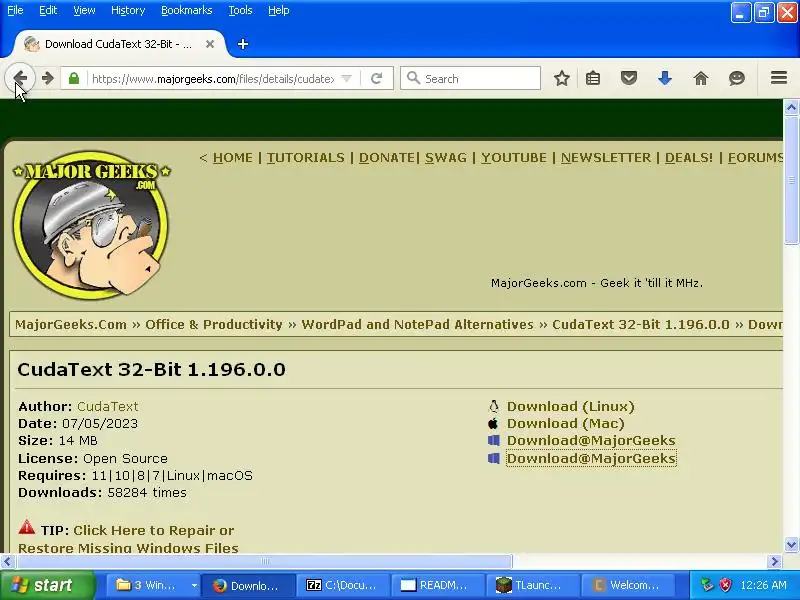800x600 pixels.
Task: Reload the page with the refresh icon
Action: (377, 79)
